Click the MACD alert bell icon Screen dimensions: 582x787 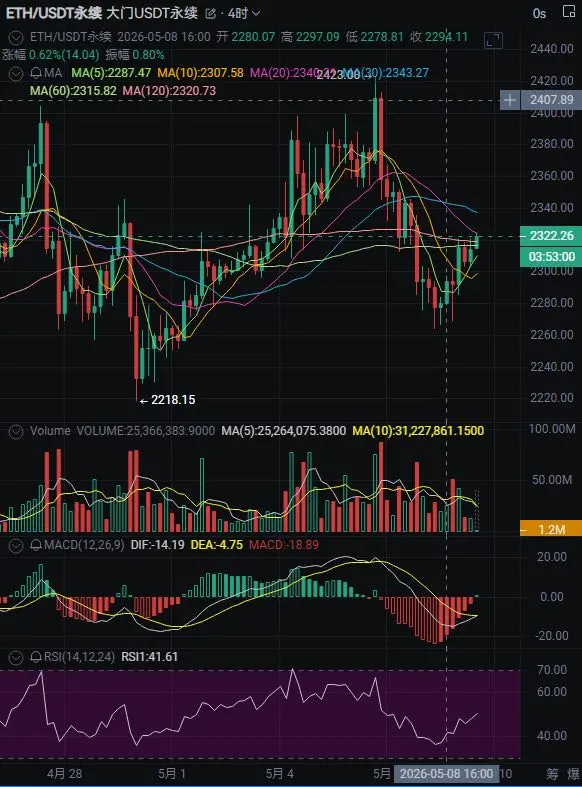click(36, 546)
